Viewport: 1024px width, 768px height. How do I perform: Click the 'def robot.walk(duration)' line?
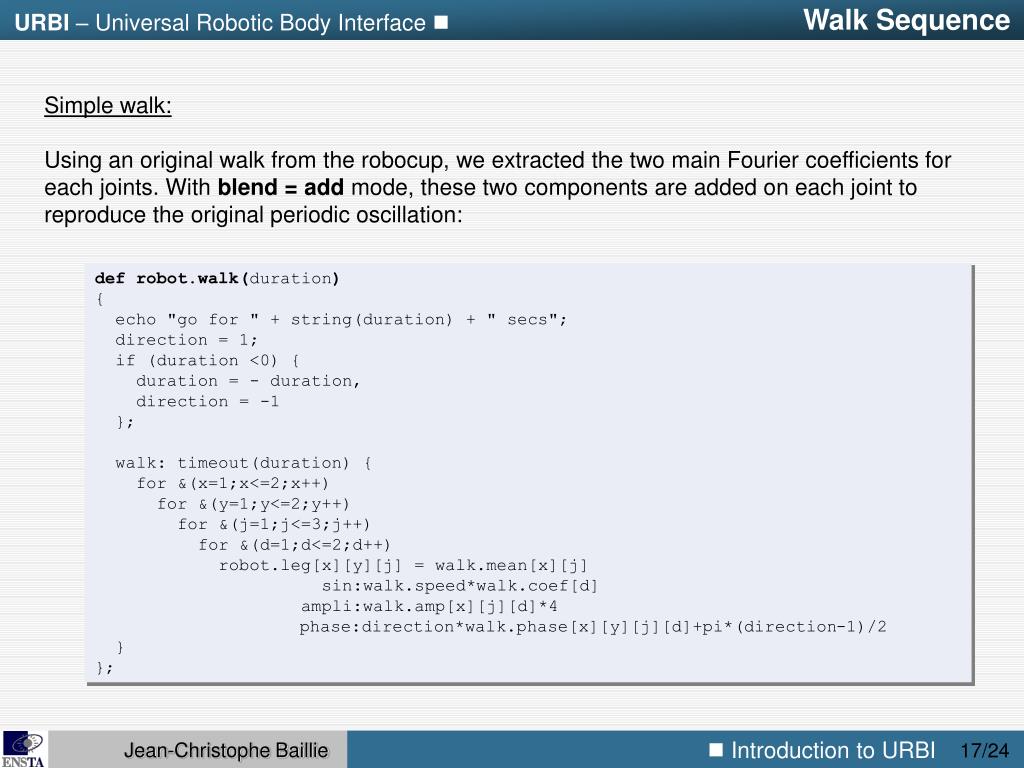point(217,279)
